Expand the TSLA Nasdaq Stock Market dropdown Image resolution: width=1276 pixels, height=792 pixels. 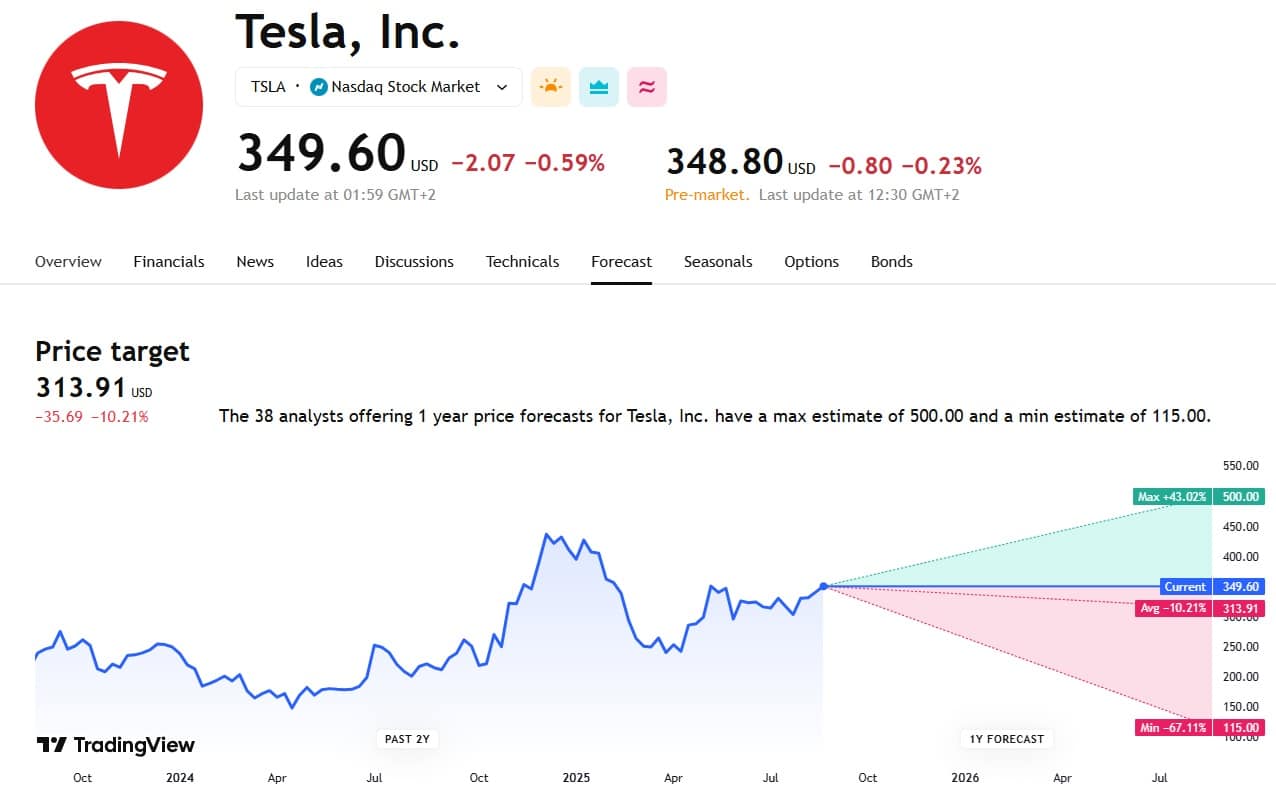pos(501,87)
